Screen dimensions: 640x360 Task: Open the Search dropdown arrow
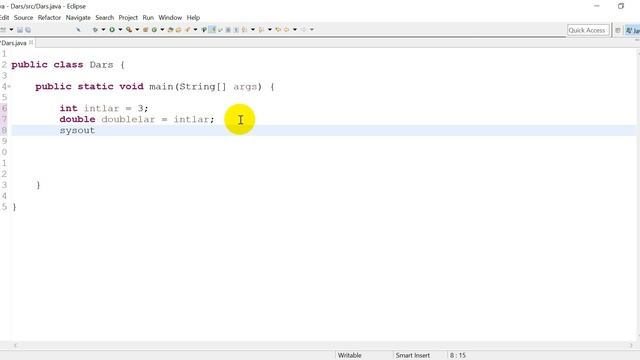(x=196, y=29)
